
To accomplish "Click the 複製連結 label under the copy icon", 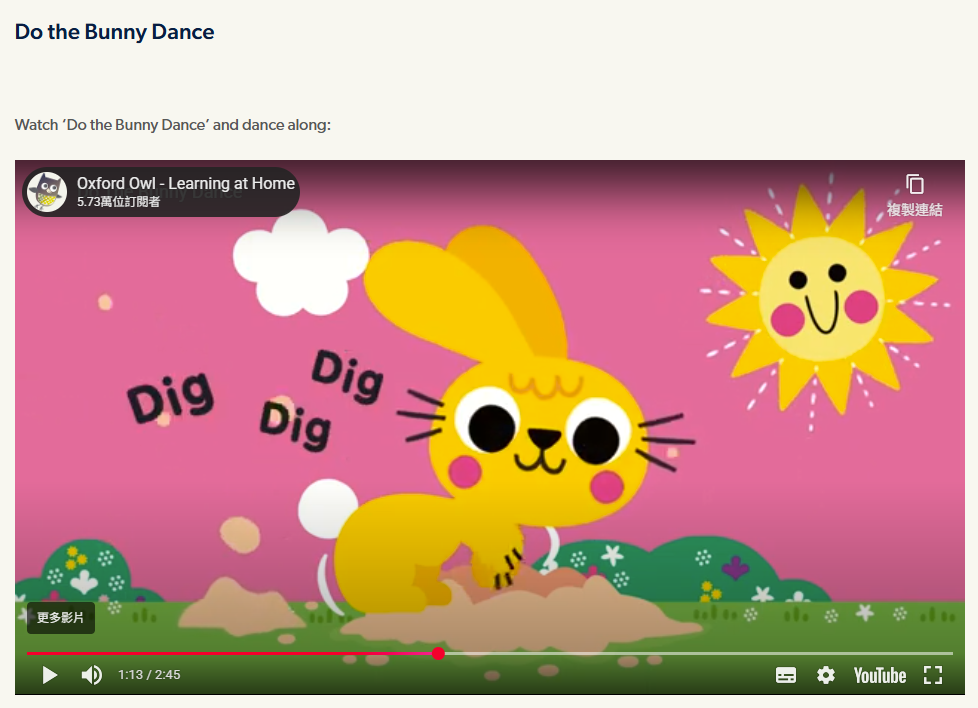I will click(x=914, y=210).
